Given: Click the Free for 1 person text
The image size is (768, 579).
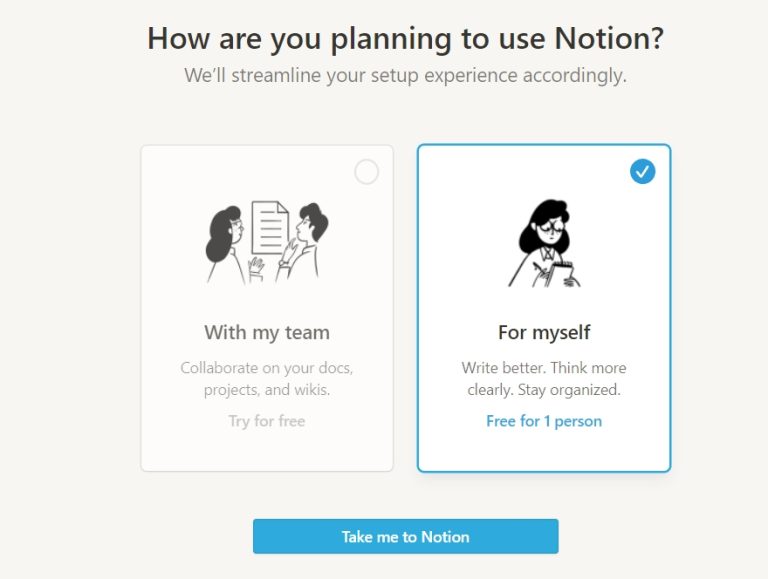Looking at the screenshot, I should 544,421.
